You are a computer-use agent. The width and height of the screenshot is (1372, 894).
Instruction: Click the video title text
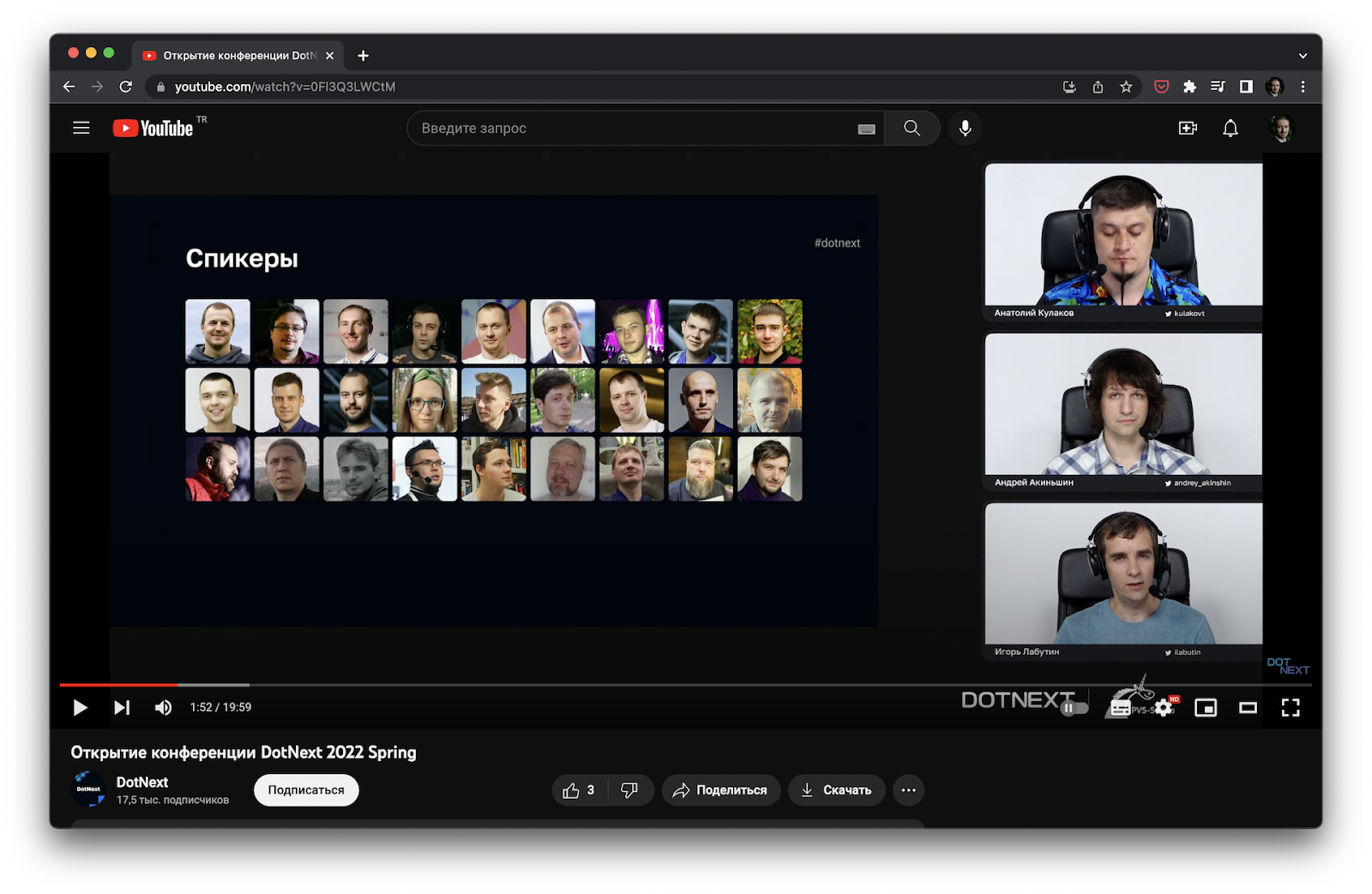[244, 752]
